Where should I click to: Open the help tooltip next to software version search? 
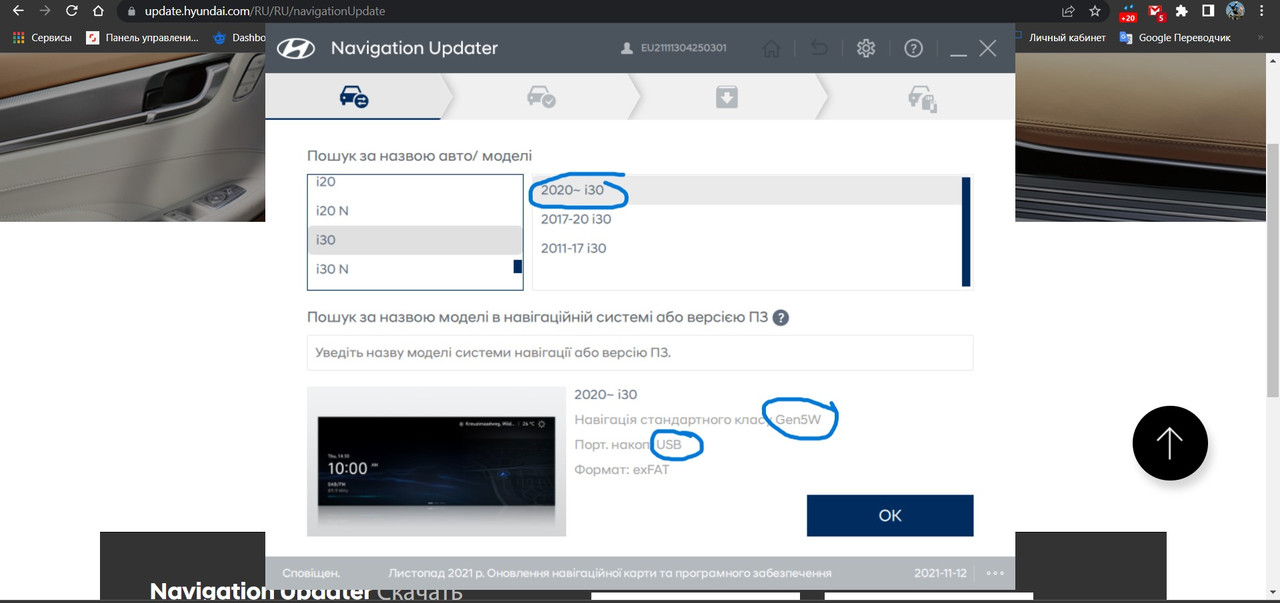[781, 318]
